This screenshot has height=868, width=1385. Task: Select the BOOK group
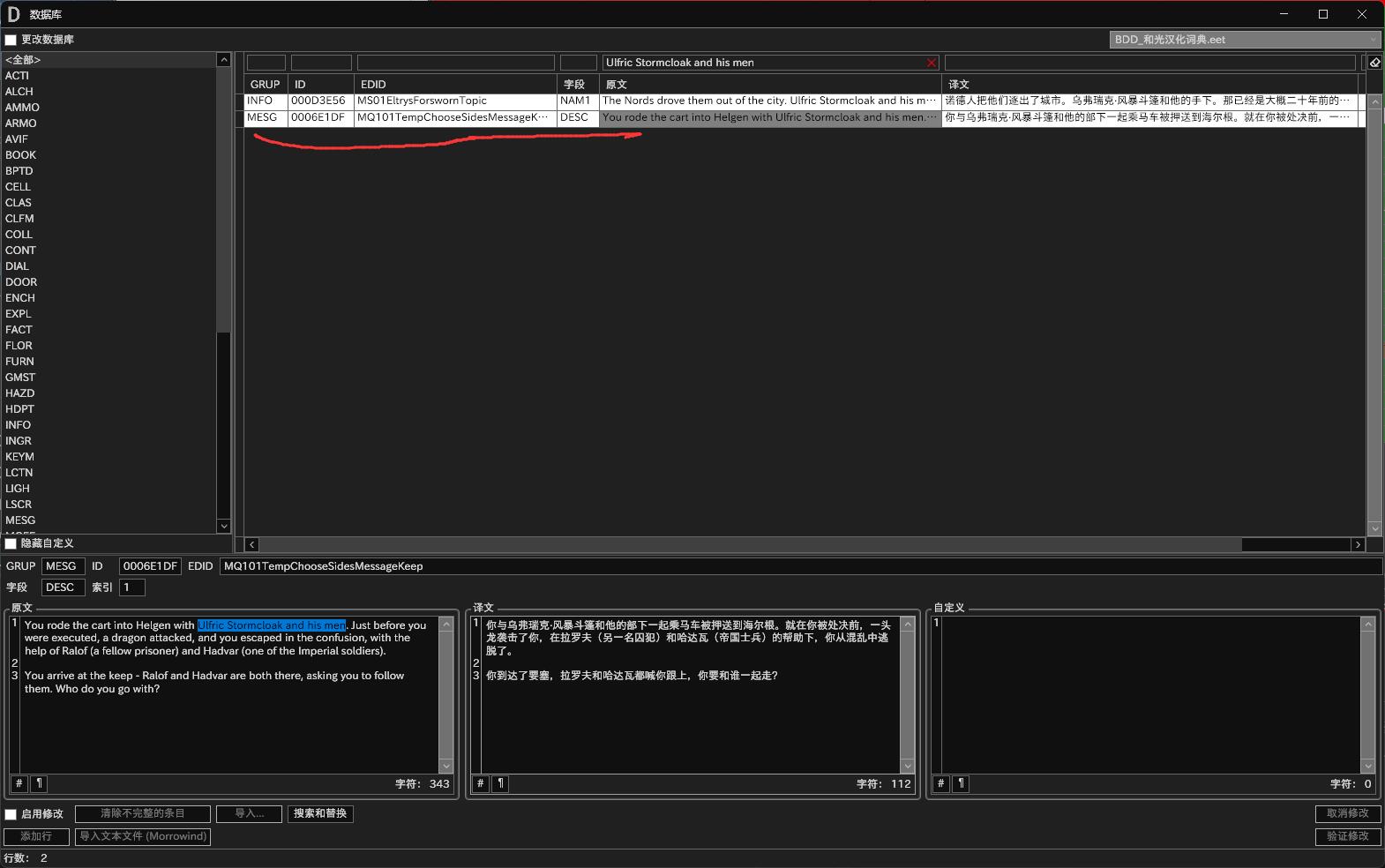tap(109, 155)
